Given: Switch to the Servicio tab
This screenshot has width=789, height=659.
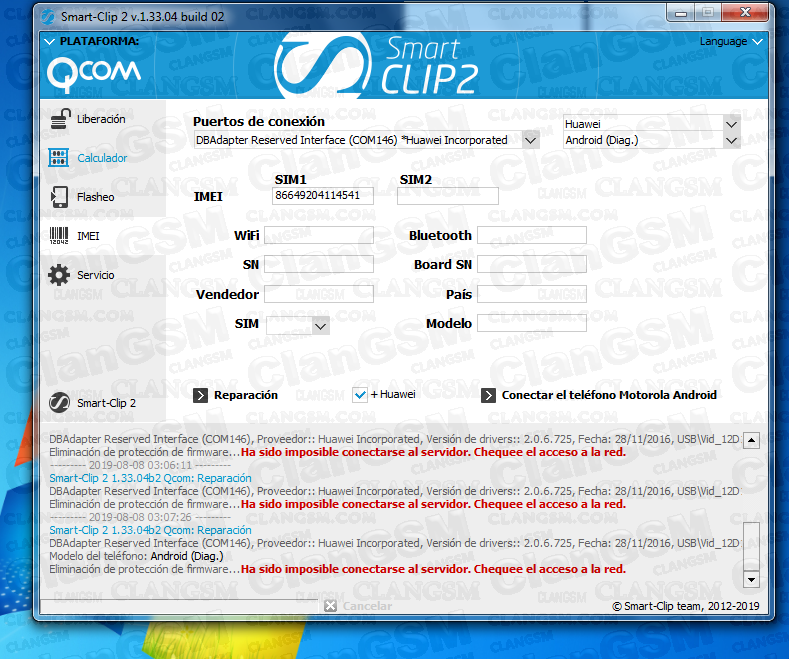Looking at the screenshot, I should pos(96,275).
